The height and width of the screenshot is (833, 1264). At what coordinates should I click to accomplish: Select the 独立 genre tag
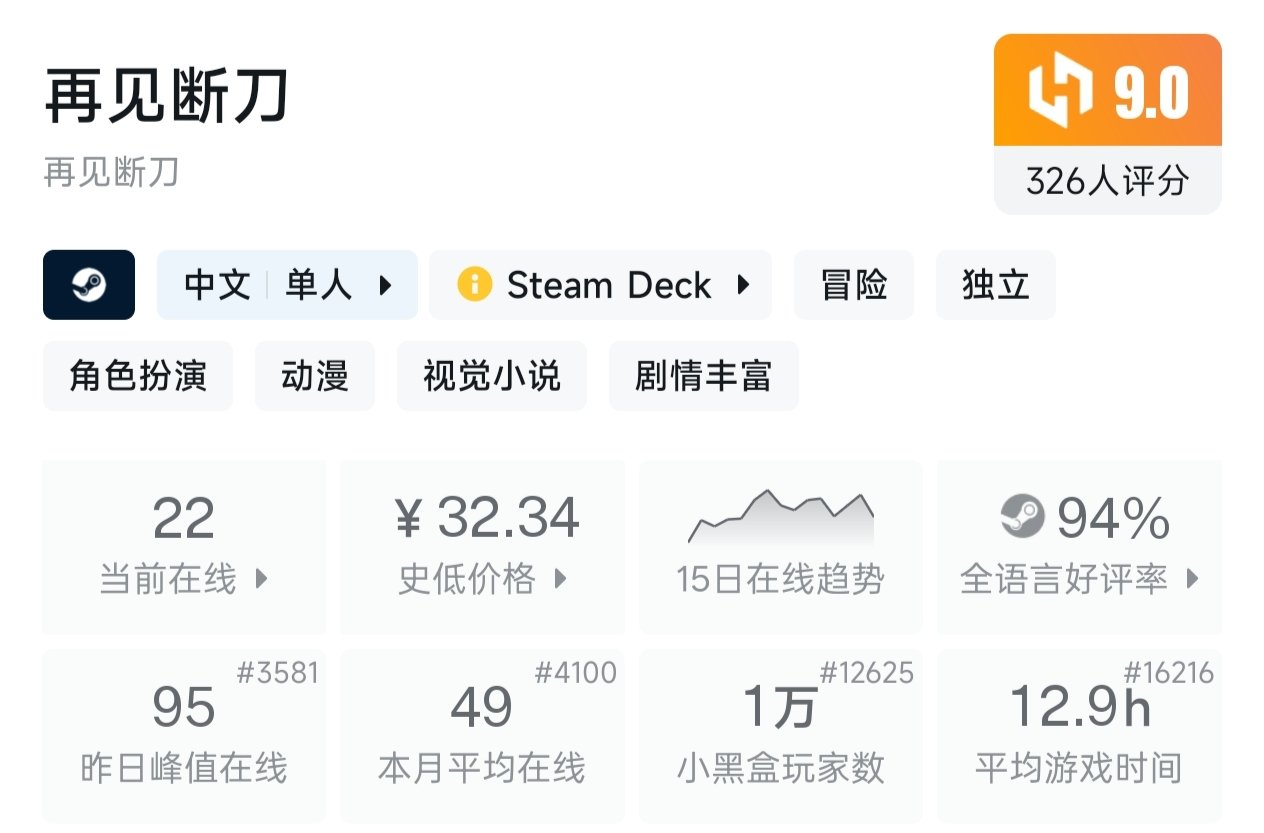point(995,285)
